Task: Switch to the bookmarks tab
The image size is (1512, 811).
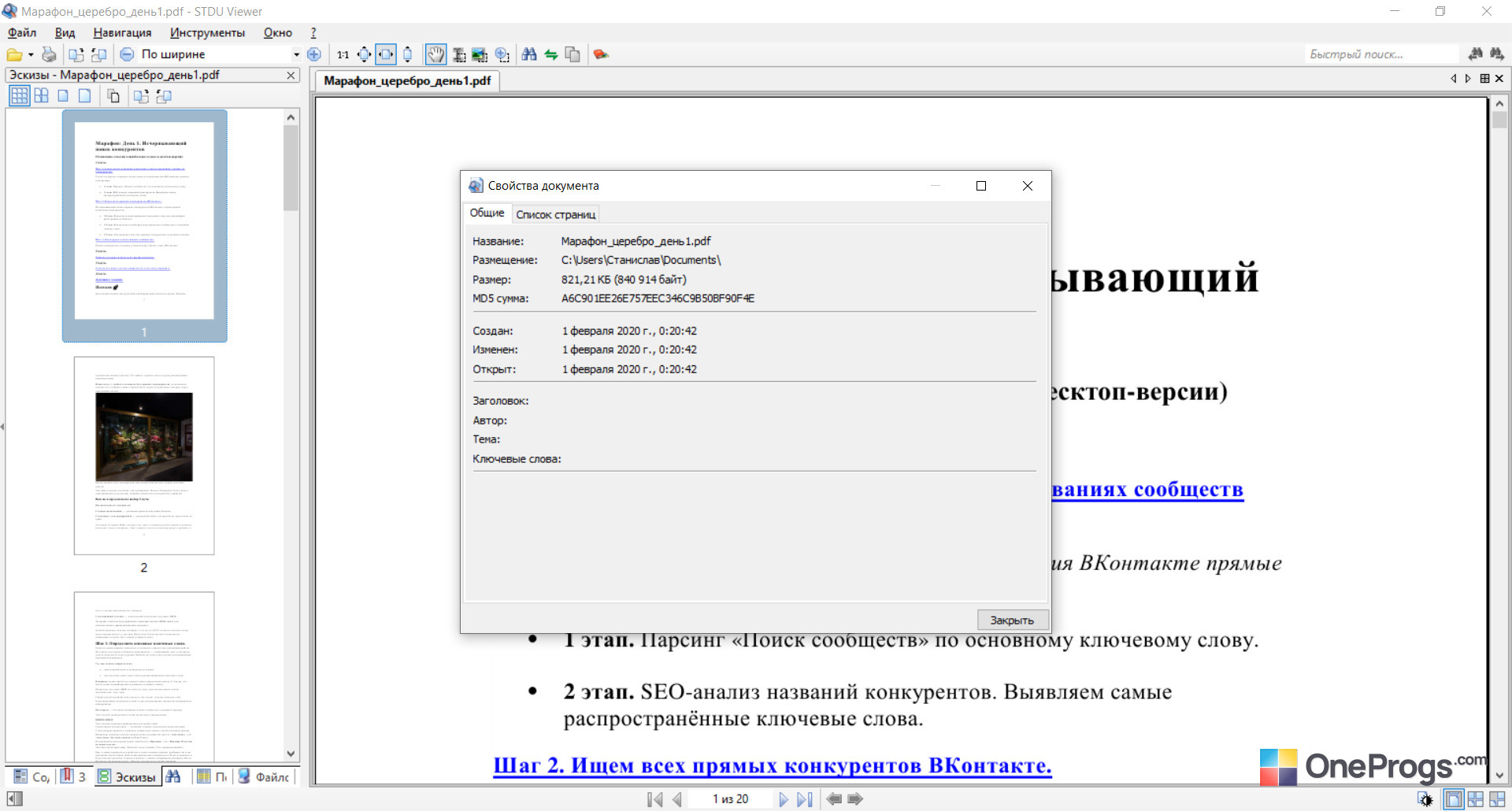Action: [73, 777]
